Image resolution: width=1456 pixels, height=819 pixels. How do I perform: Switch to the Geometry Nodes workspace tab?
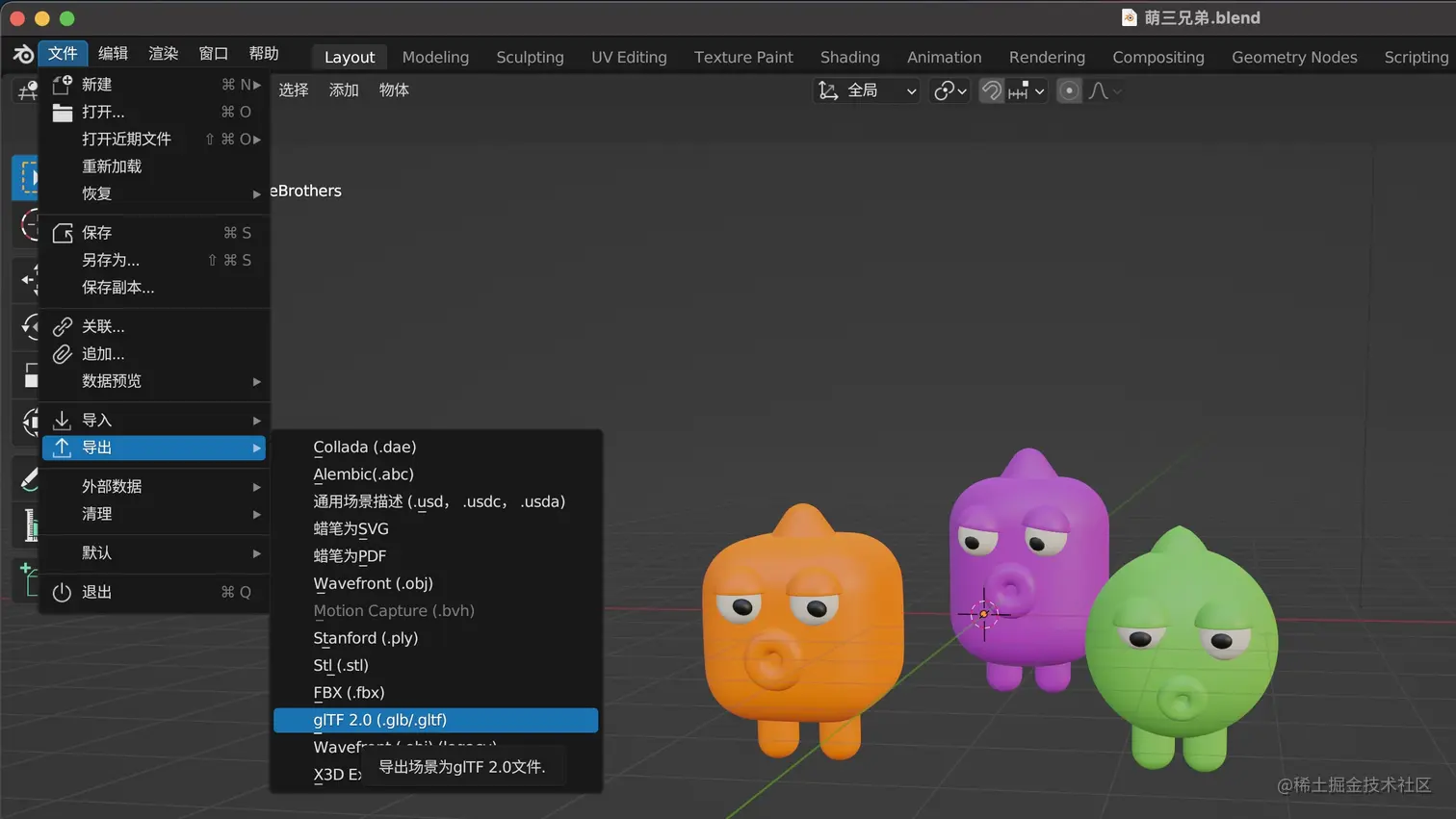pyautogui.click(x=1294, y=58)
